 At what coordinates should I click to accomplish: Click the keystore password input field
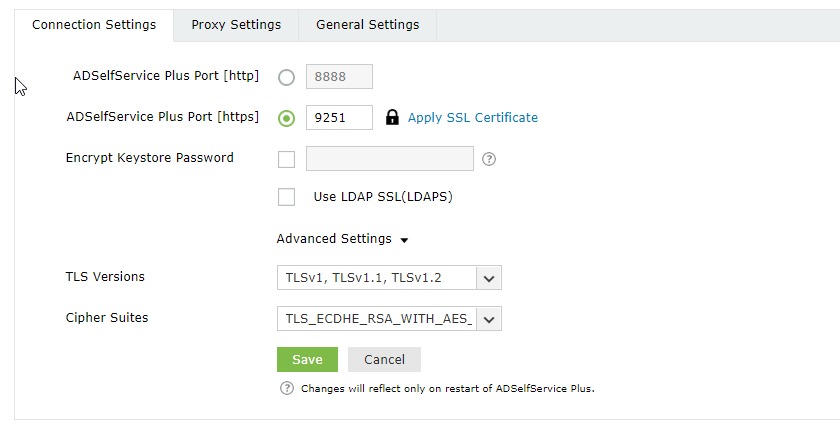click(389, 159)
